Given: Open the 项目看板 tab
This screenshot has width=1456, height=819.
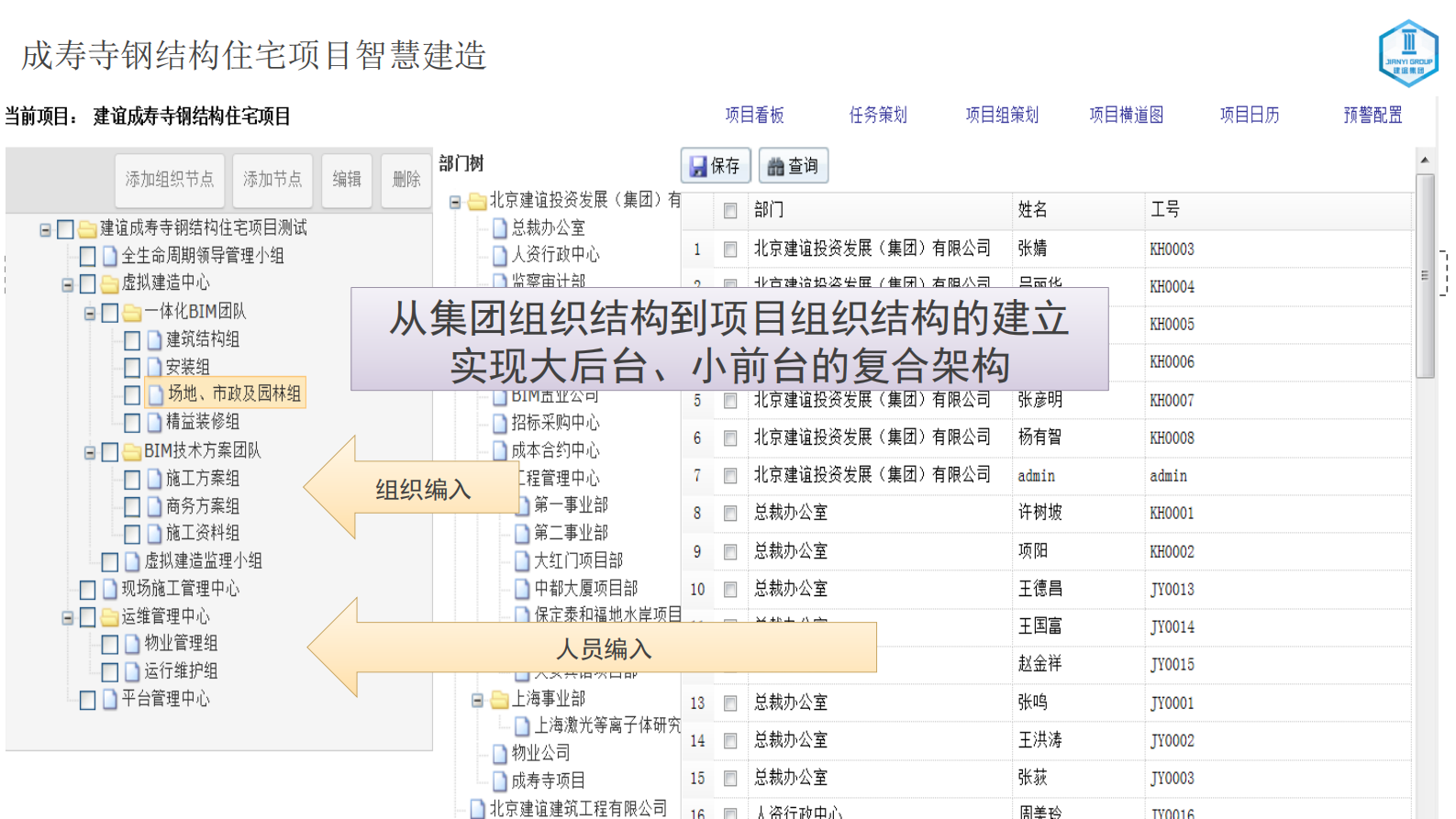Looking at the screenshot, I should pyautogui.click(x=754, y=115).
